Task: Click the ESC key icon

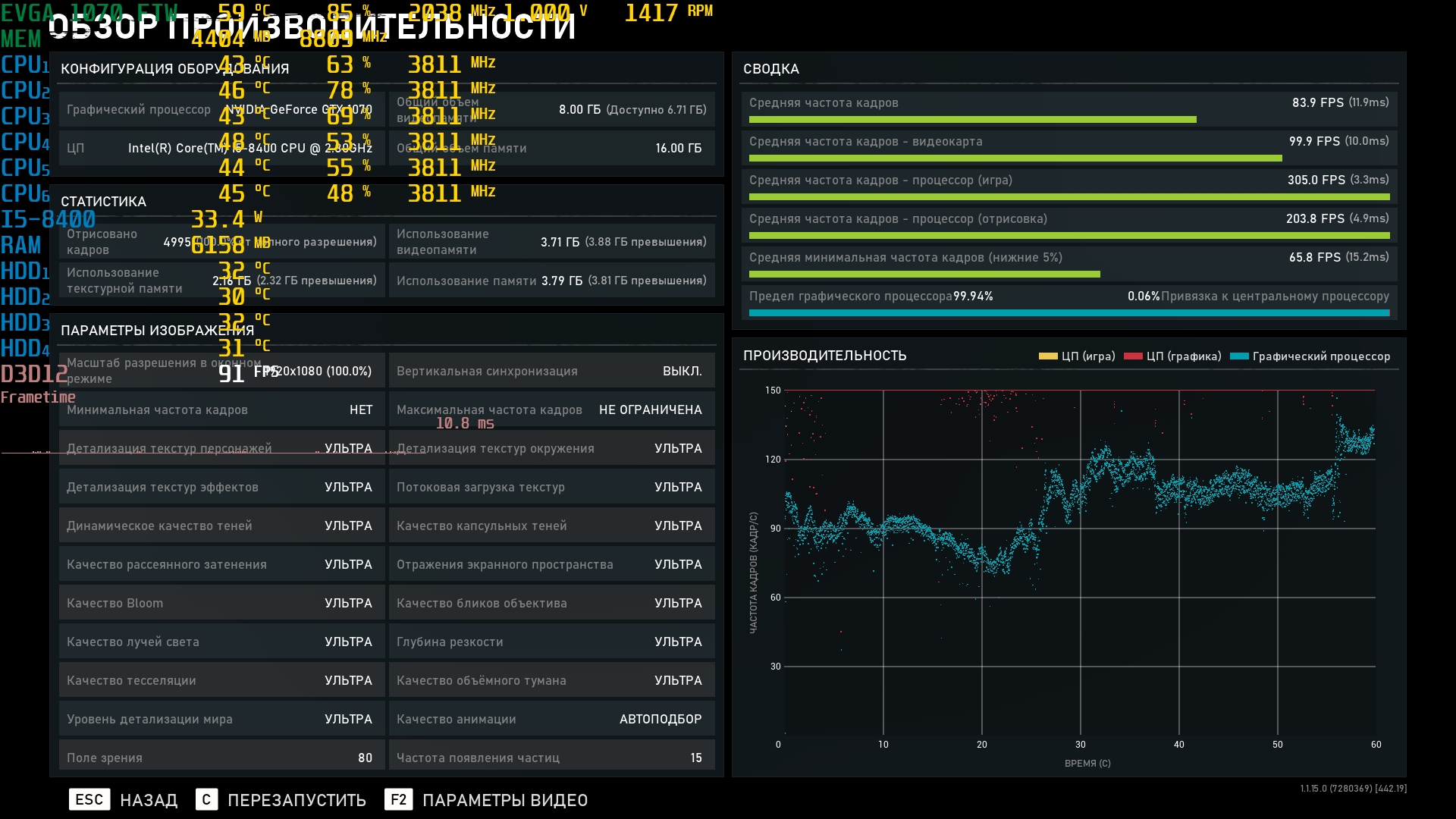Action: [89, 799]
